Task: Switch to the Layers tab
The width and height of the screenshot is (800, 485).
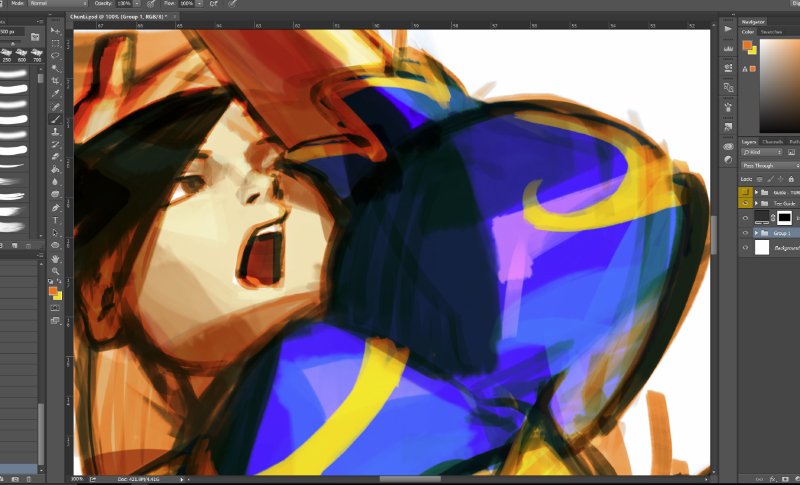Action: [x=749, y=142]
